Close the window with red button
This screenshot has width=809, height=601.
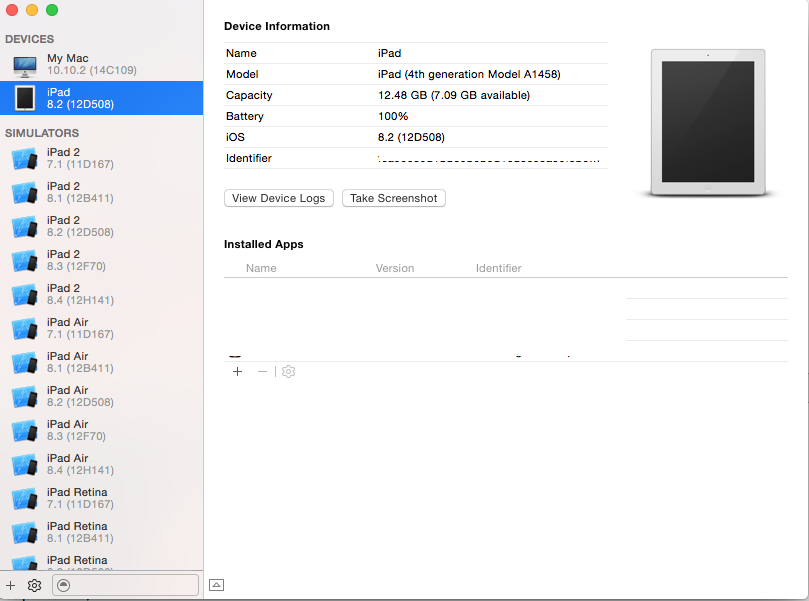(12, 10)
